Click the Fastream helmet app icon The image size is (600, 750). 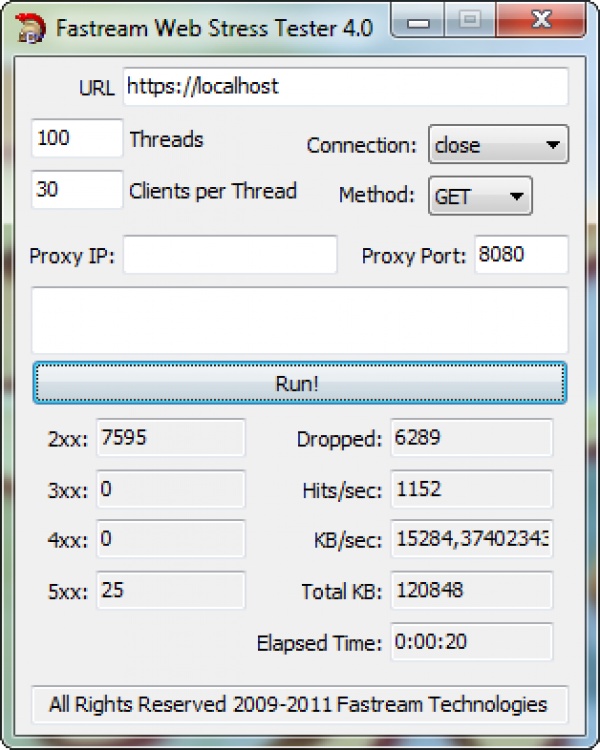coord(30,28)
